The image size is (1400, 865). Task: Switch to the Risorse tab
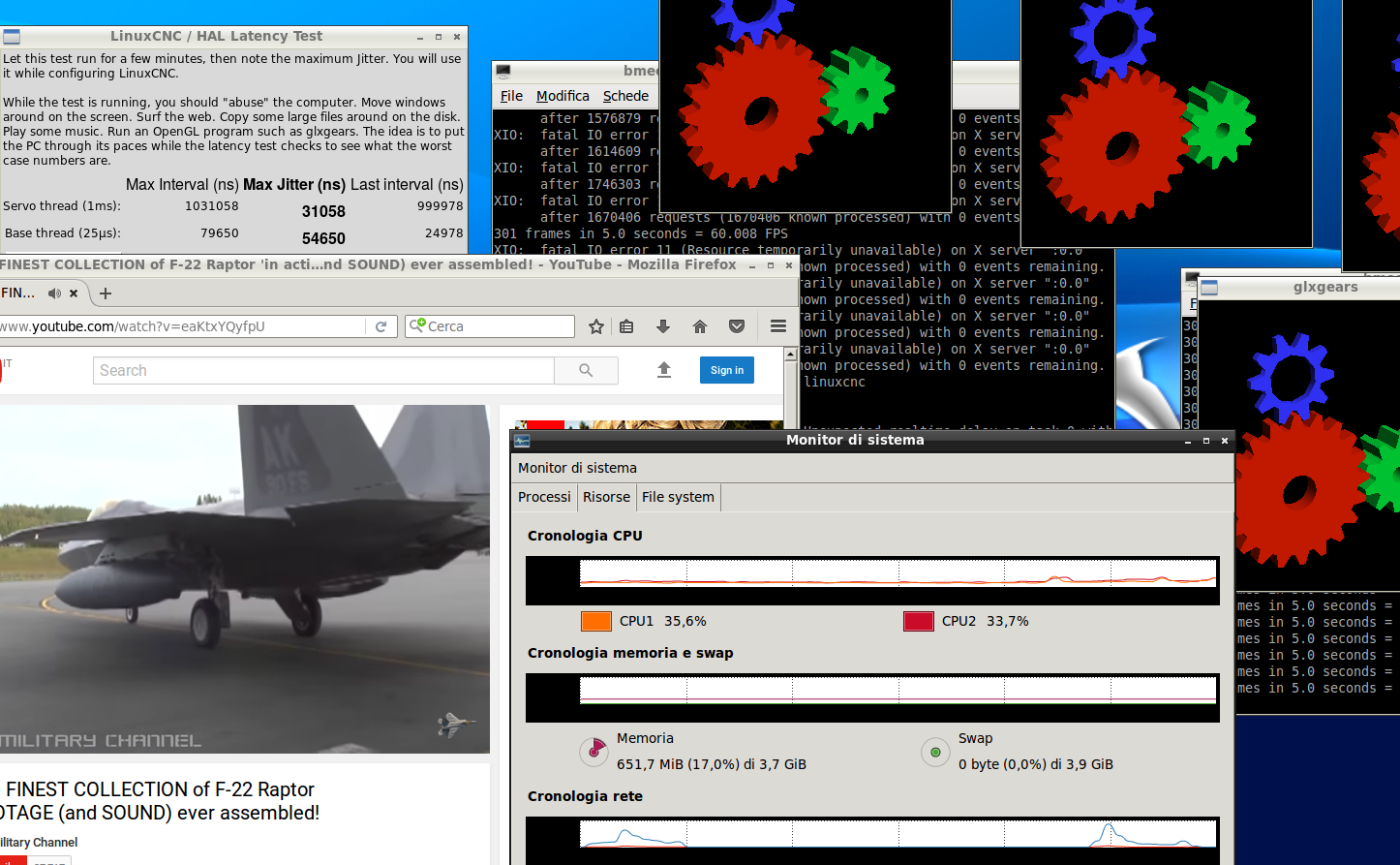pos(606,497)
